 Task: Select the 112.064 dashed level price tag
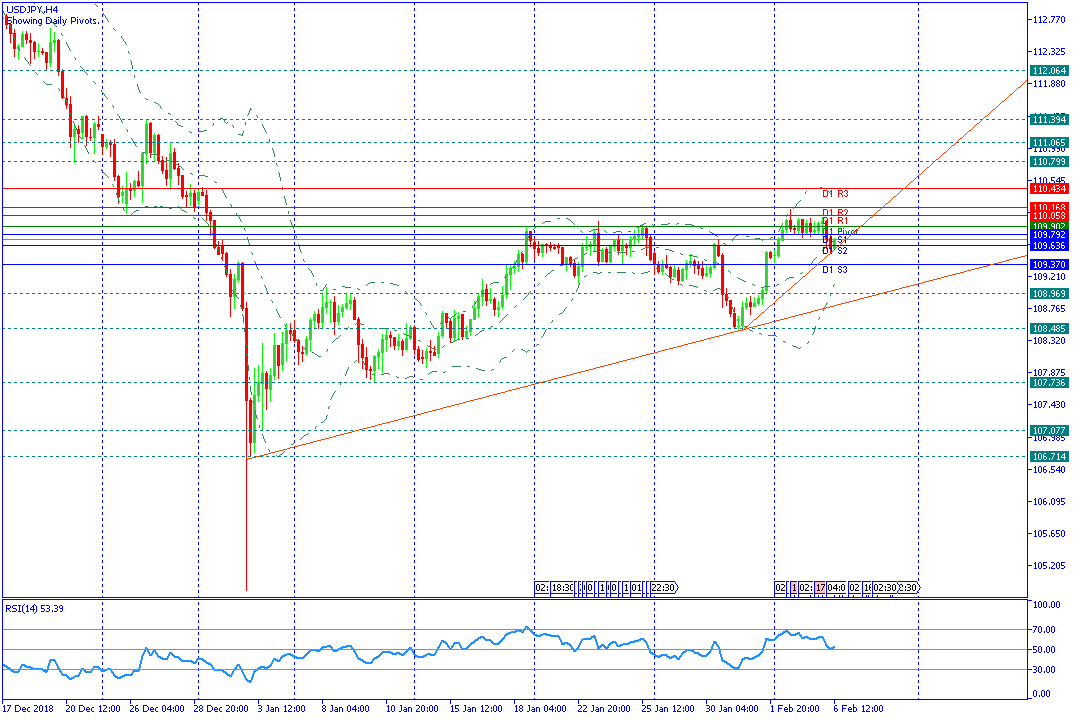(1049, 71)
